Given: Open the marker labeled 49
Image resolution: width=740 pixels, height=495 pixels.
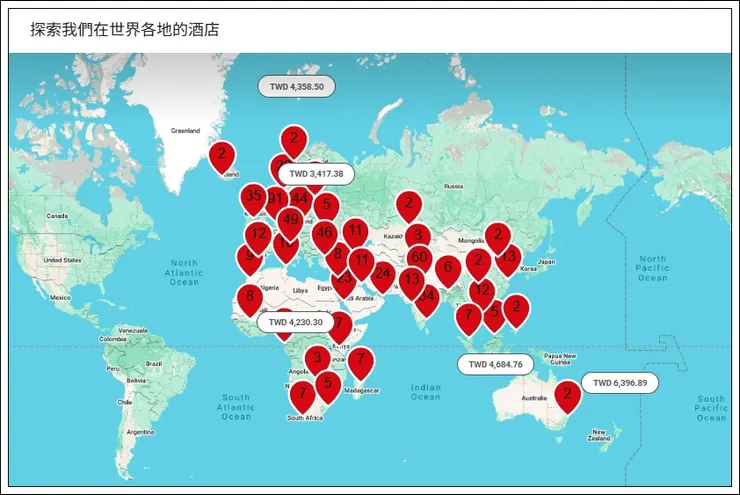Looking at the screenshot, I should (290, 223).
